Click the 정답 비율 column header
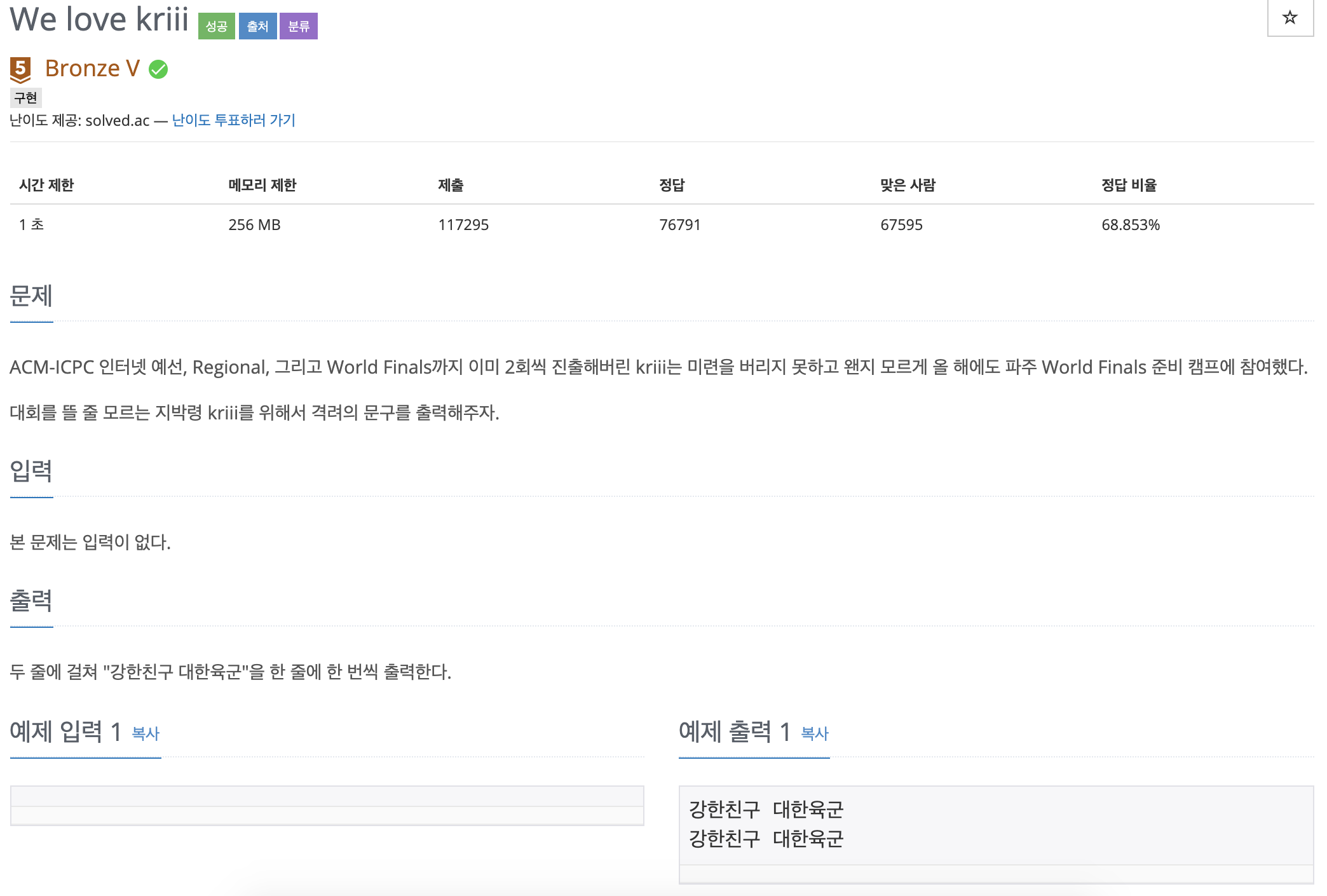 click(x=1129, y=185)
